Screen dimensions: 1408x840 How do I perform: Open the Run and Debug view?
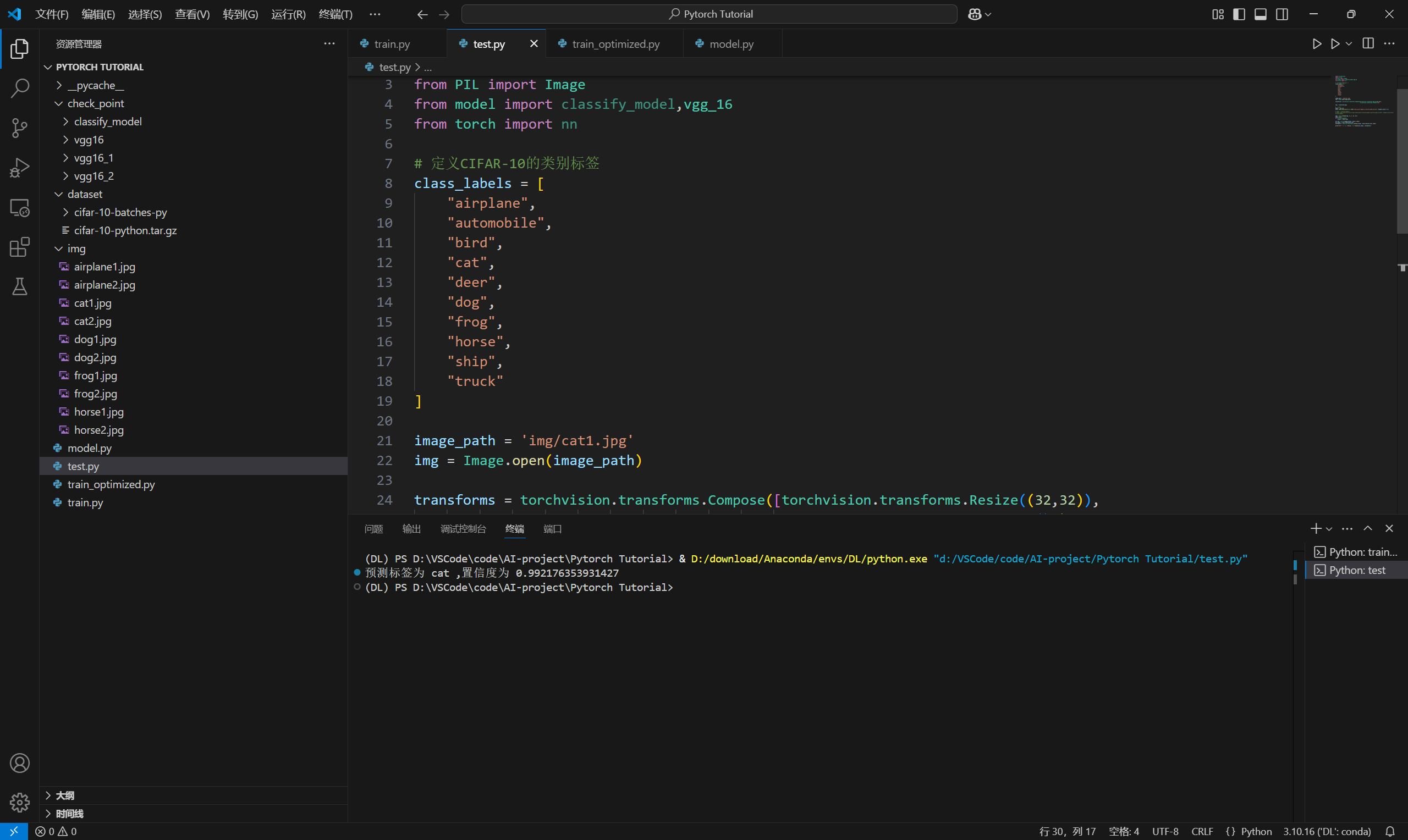pyautogui.click(x=20, y=168)
